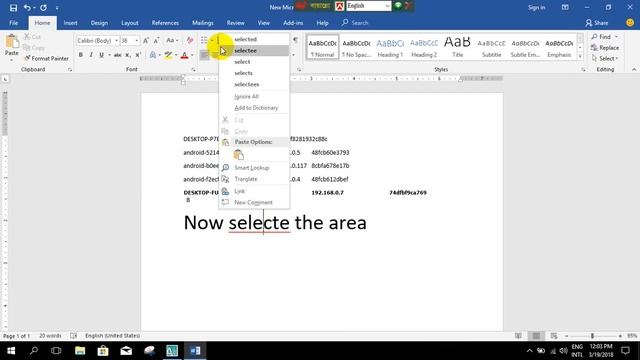Expand the highlight color dropdown arrow
Image resolution: width=640 pixels, height=360 pixels.
point(176,55)
